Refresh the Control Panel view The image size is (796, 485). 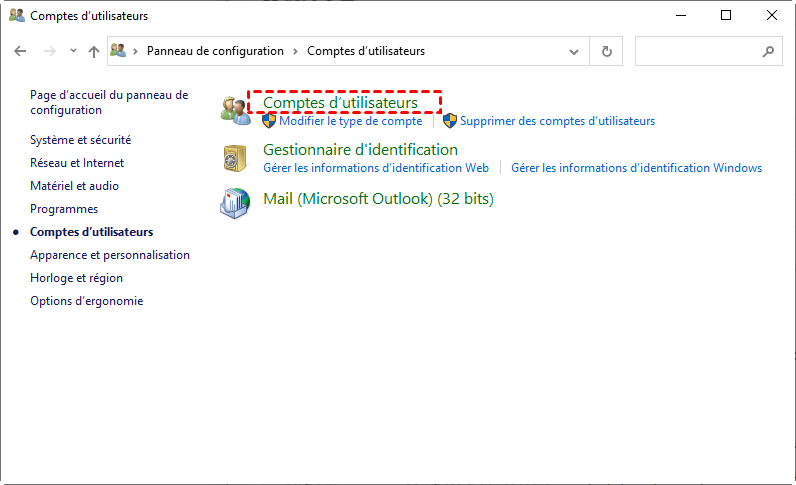607,51
